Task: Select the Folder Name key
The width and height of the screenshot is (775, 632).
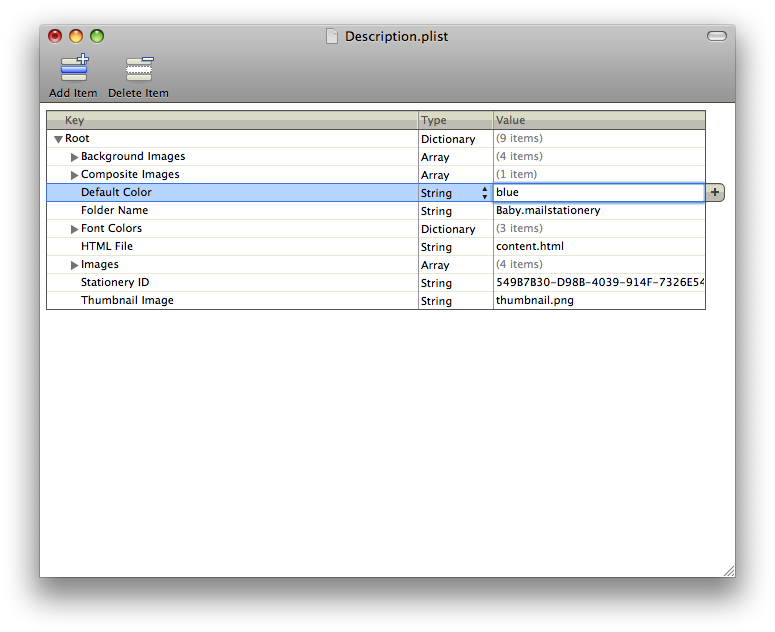Action: tap(114, 210)
